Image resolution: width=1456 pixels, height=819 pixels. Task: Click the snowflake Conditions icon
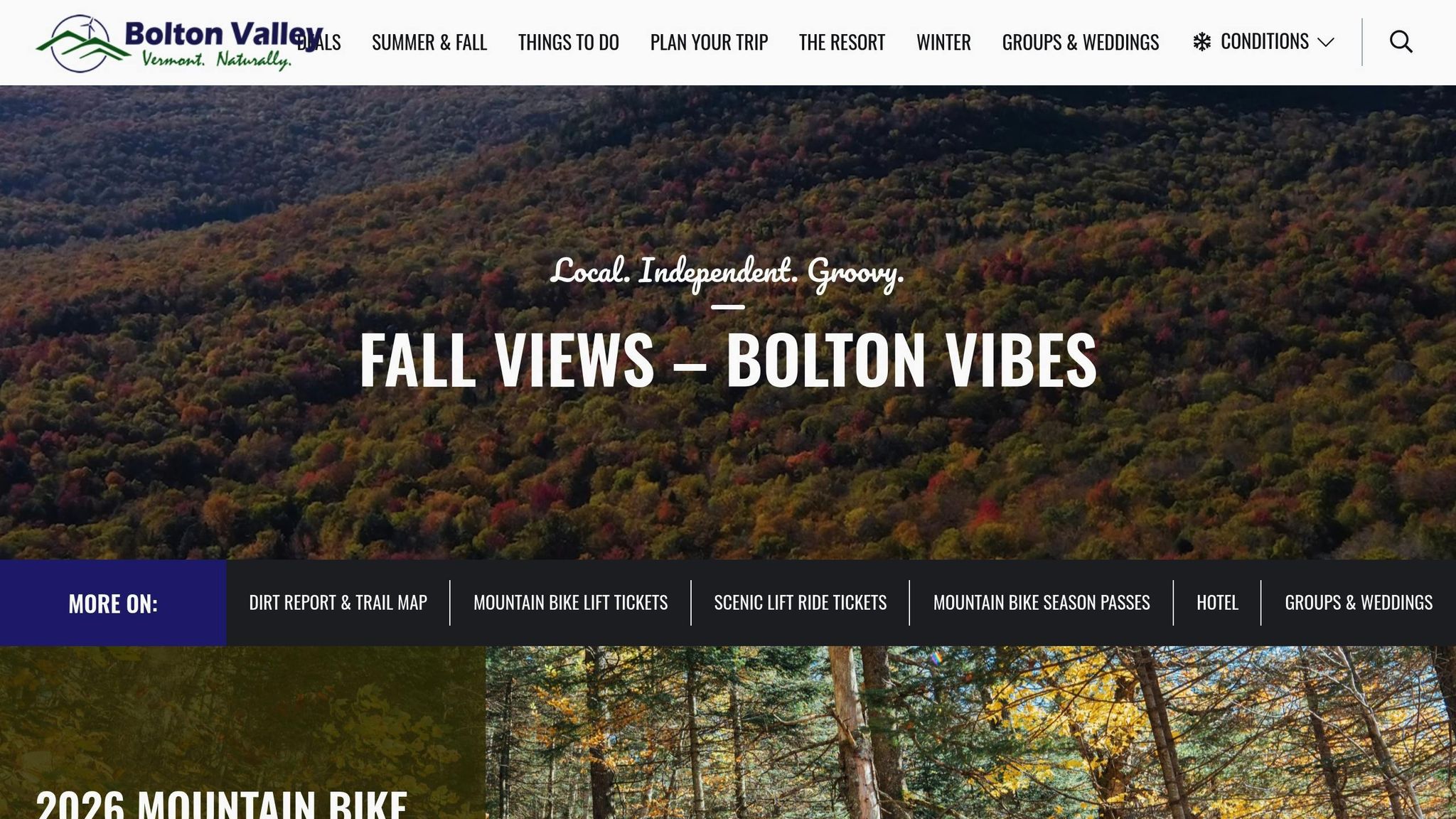[x=1201, y=42]
